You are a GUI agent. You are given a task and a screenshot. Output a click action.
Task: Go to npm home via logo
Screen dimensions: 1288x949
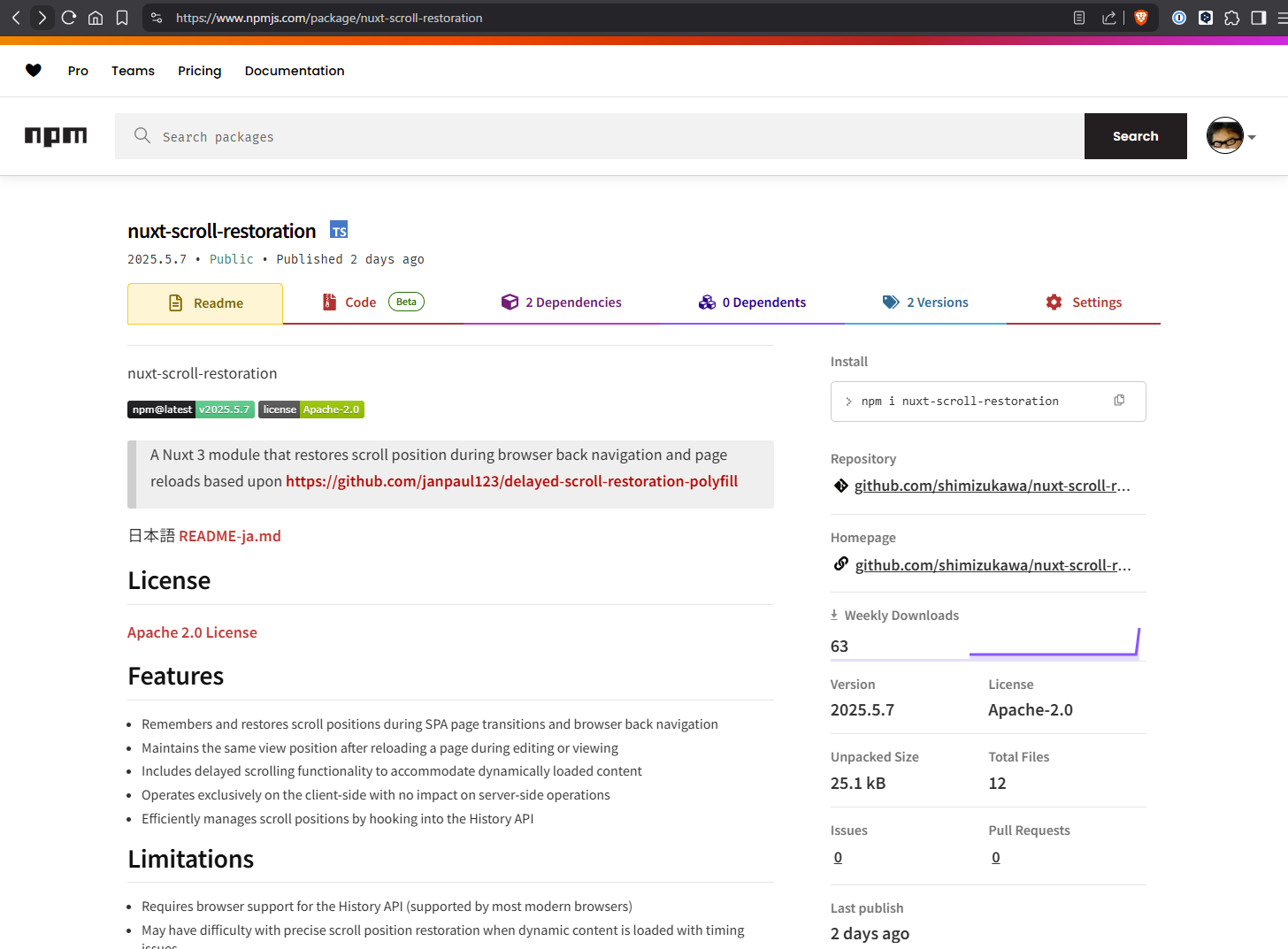[x=56, y=136]
